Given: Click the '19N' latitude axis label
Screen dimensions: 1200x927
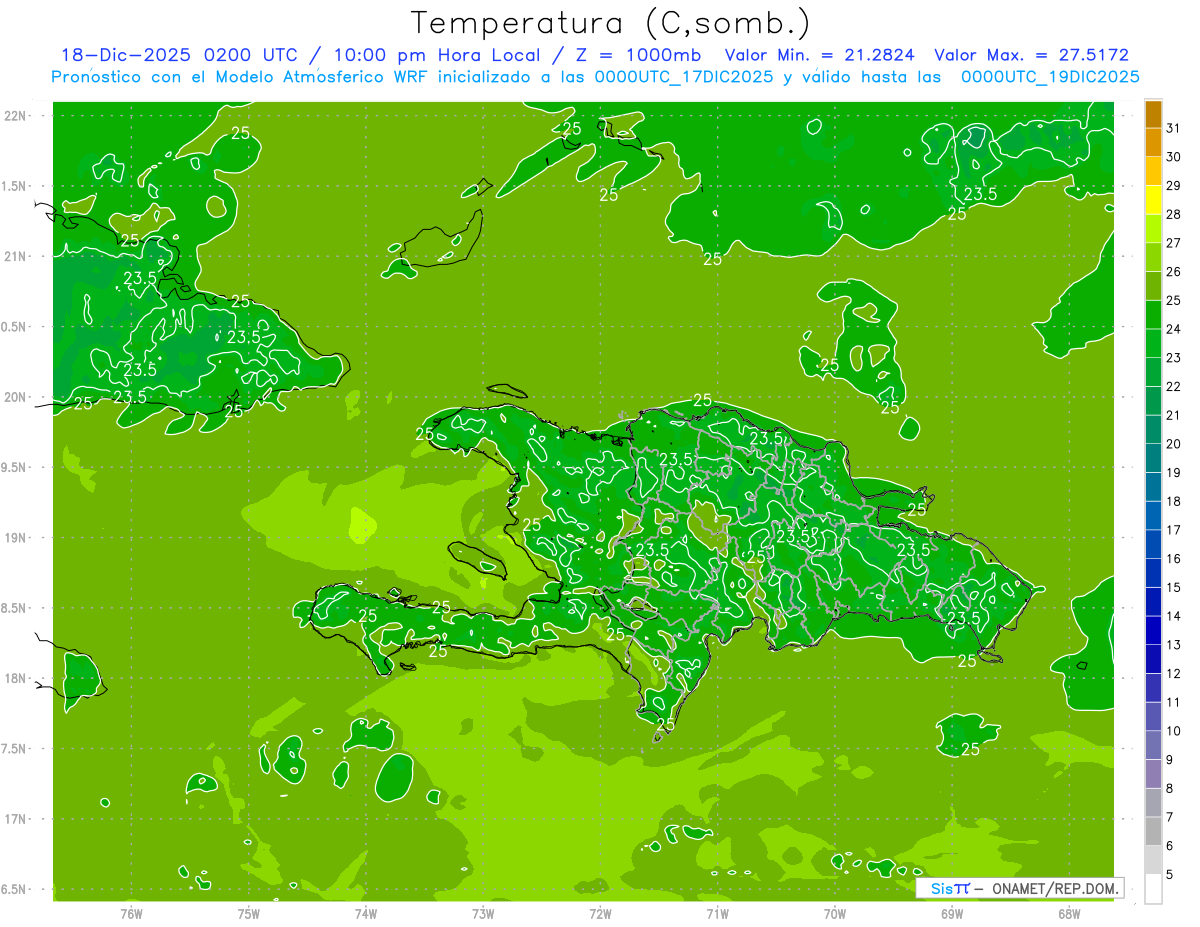Looking at the screenshot, I should point(15,538).
